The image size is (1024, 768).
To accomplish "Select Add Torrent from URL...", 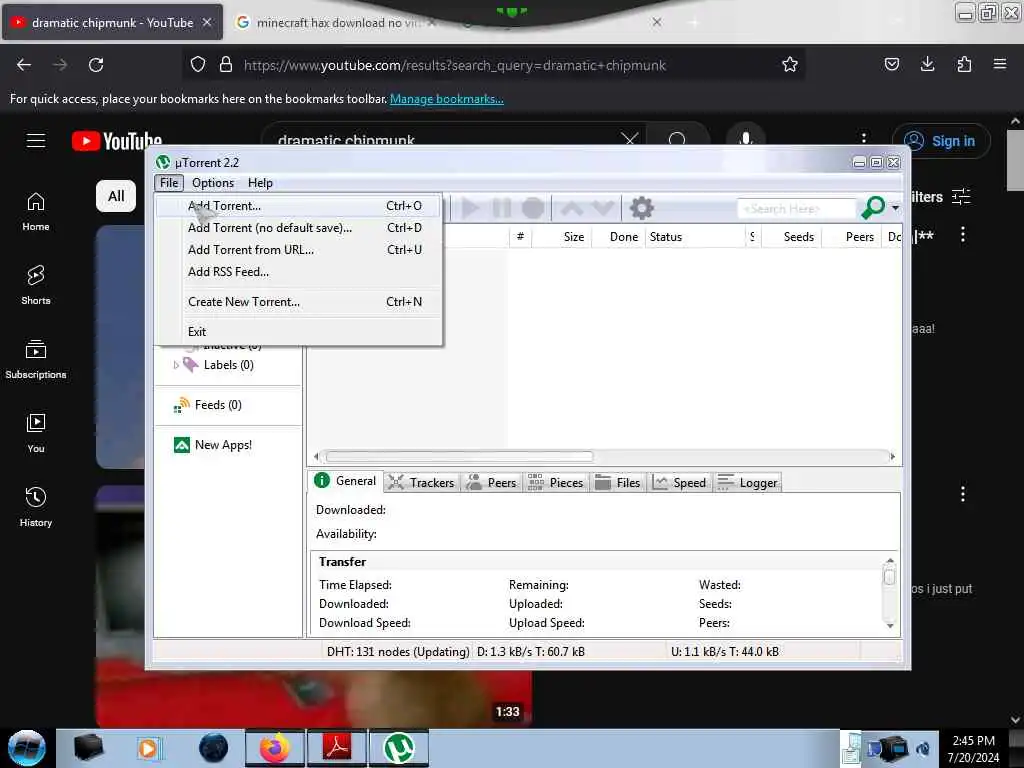I will 298,250.
